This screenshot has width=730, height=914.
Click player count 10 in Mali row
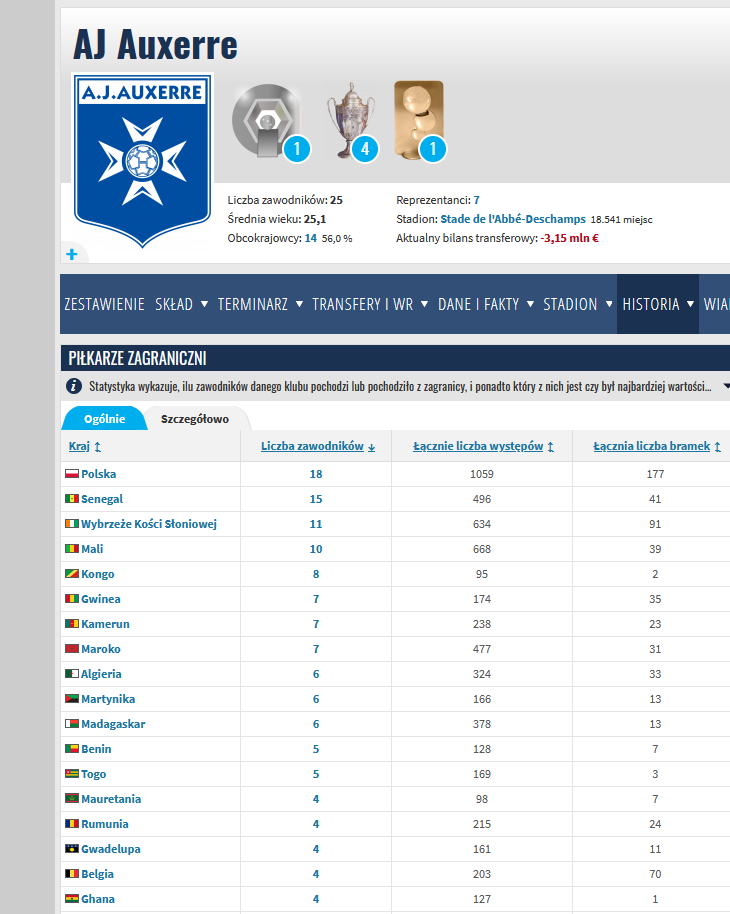click(x=316, y=549)
